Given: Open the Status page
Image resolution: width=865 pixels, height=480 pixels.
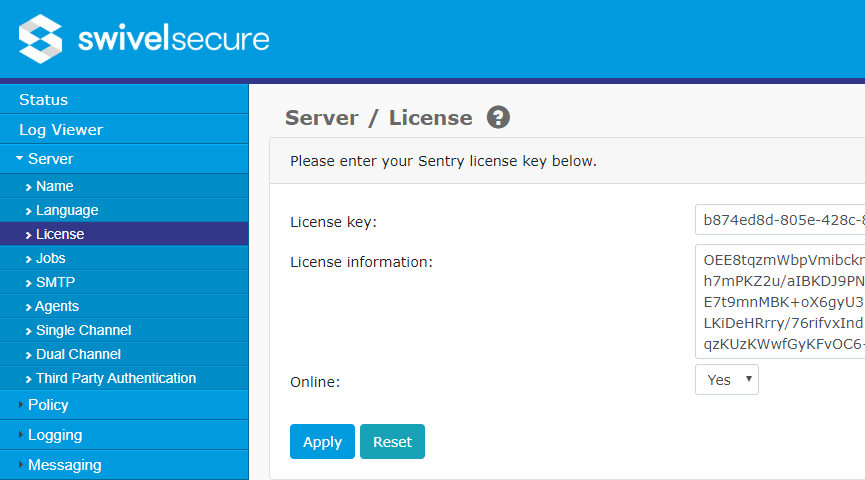Looking at the screenshot, I should (x=124, y=99).
